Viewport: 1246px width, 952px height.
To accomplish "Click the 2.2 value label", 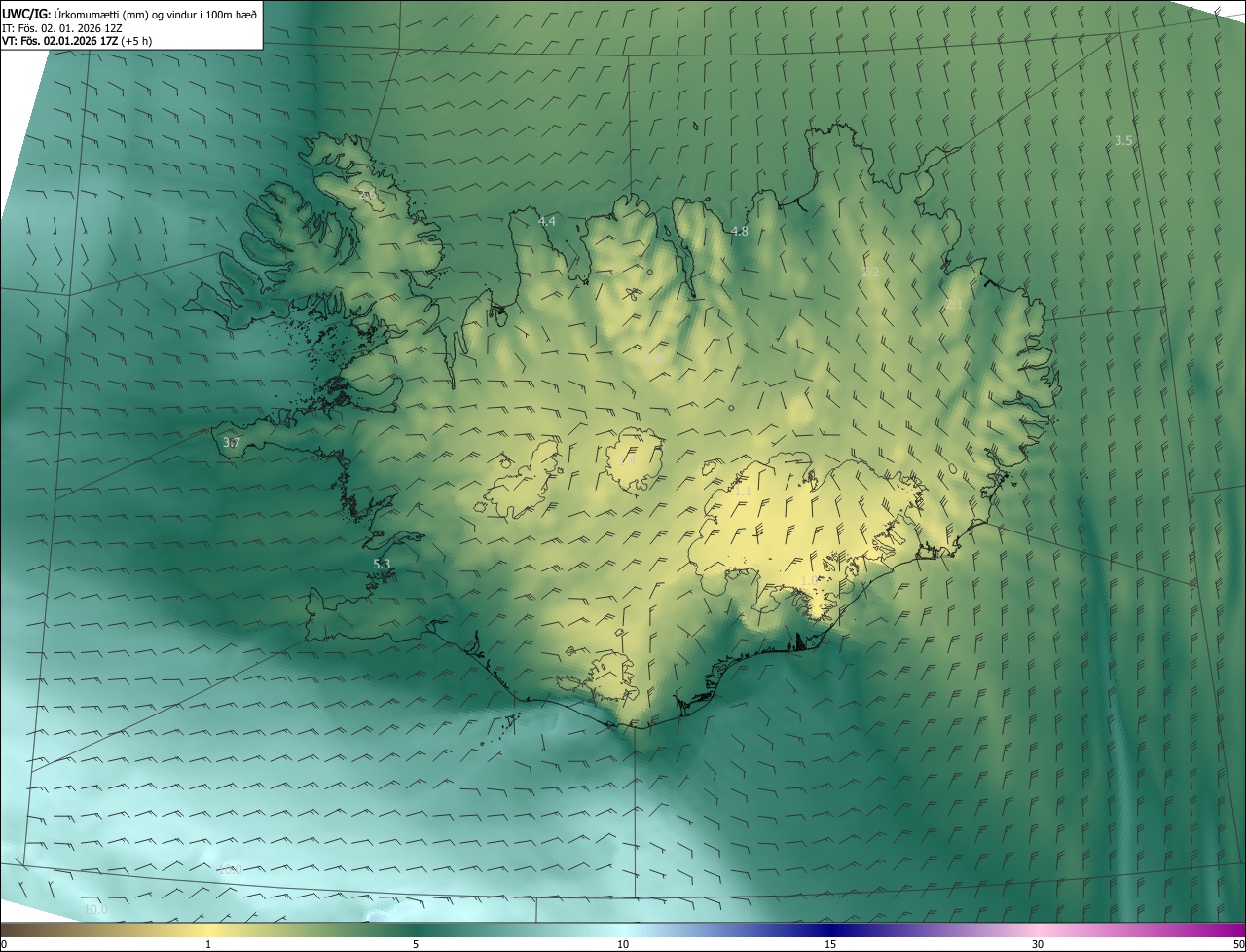I will [x=870, y=273].
